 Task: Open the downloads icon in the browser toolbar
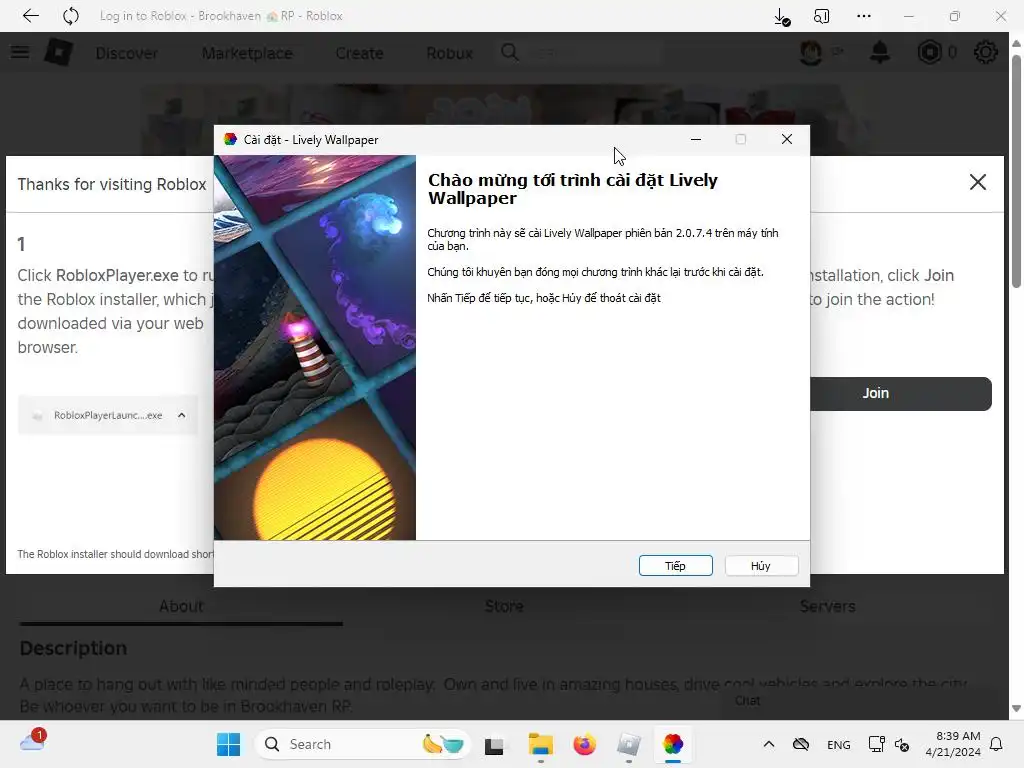pos(781,16)
